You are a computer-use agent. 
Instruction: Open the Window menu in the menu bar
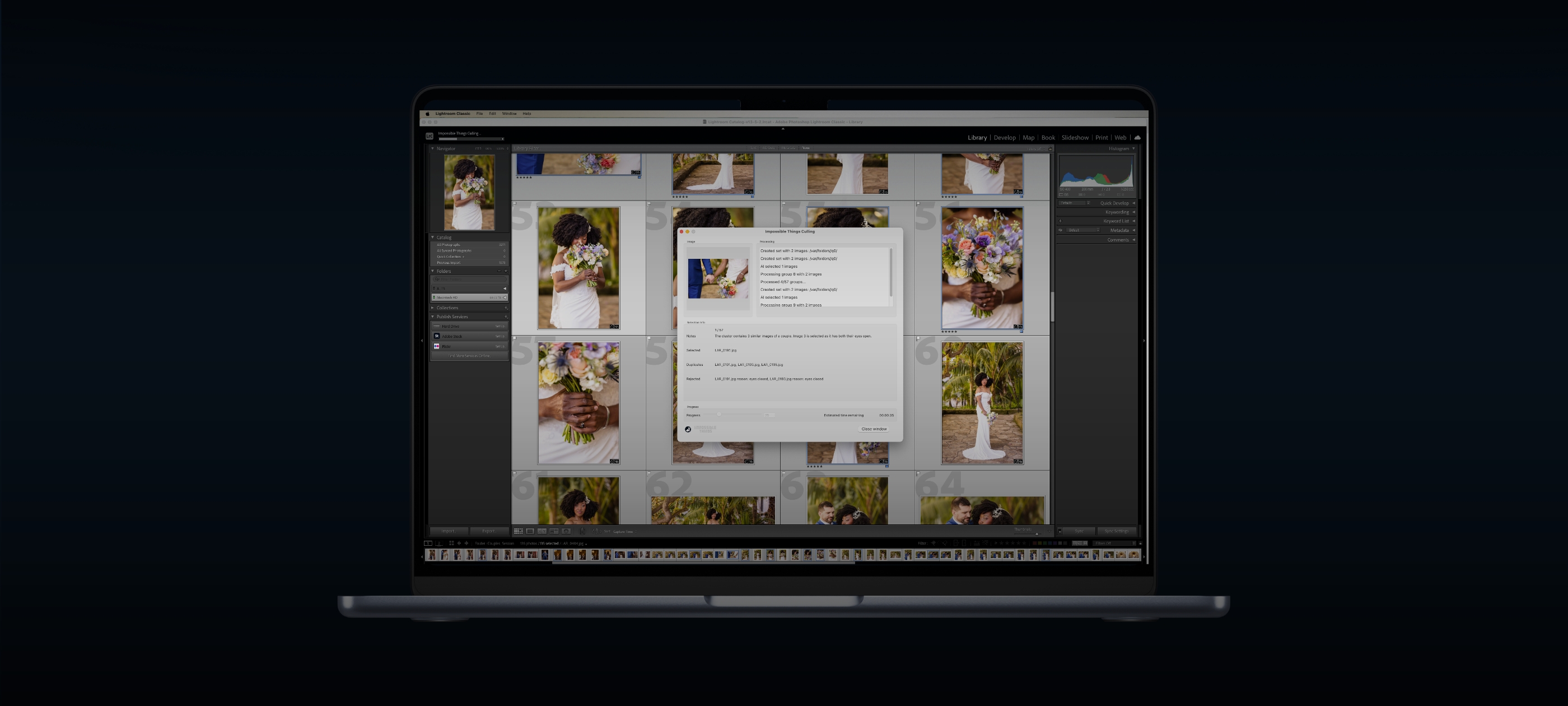pyautogui.click(x=509, y=113)
